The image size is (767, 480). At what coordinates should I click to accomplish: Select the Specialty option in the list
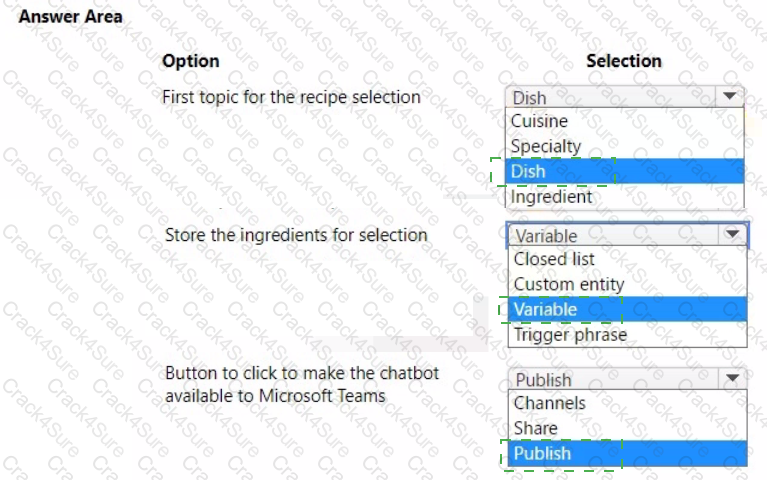click(545, 146)
